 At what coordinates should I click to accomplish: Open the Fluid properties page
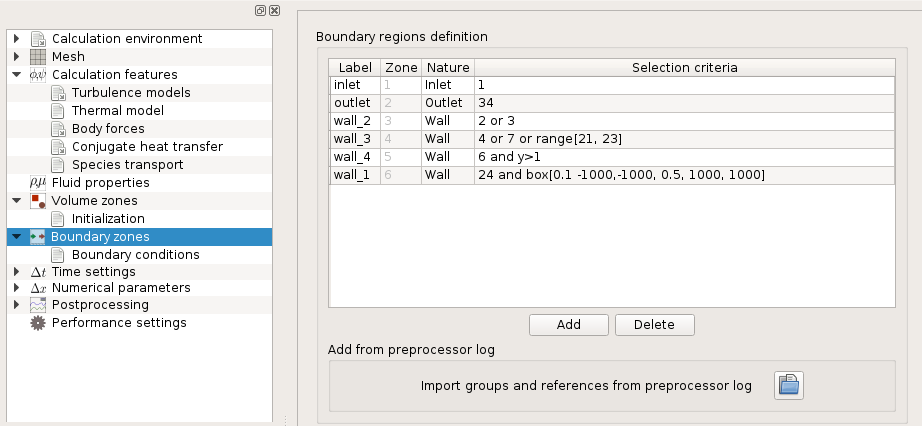[101, 183]
